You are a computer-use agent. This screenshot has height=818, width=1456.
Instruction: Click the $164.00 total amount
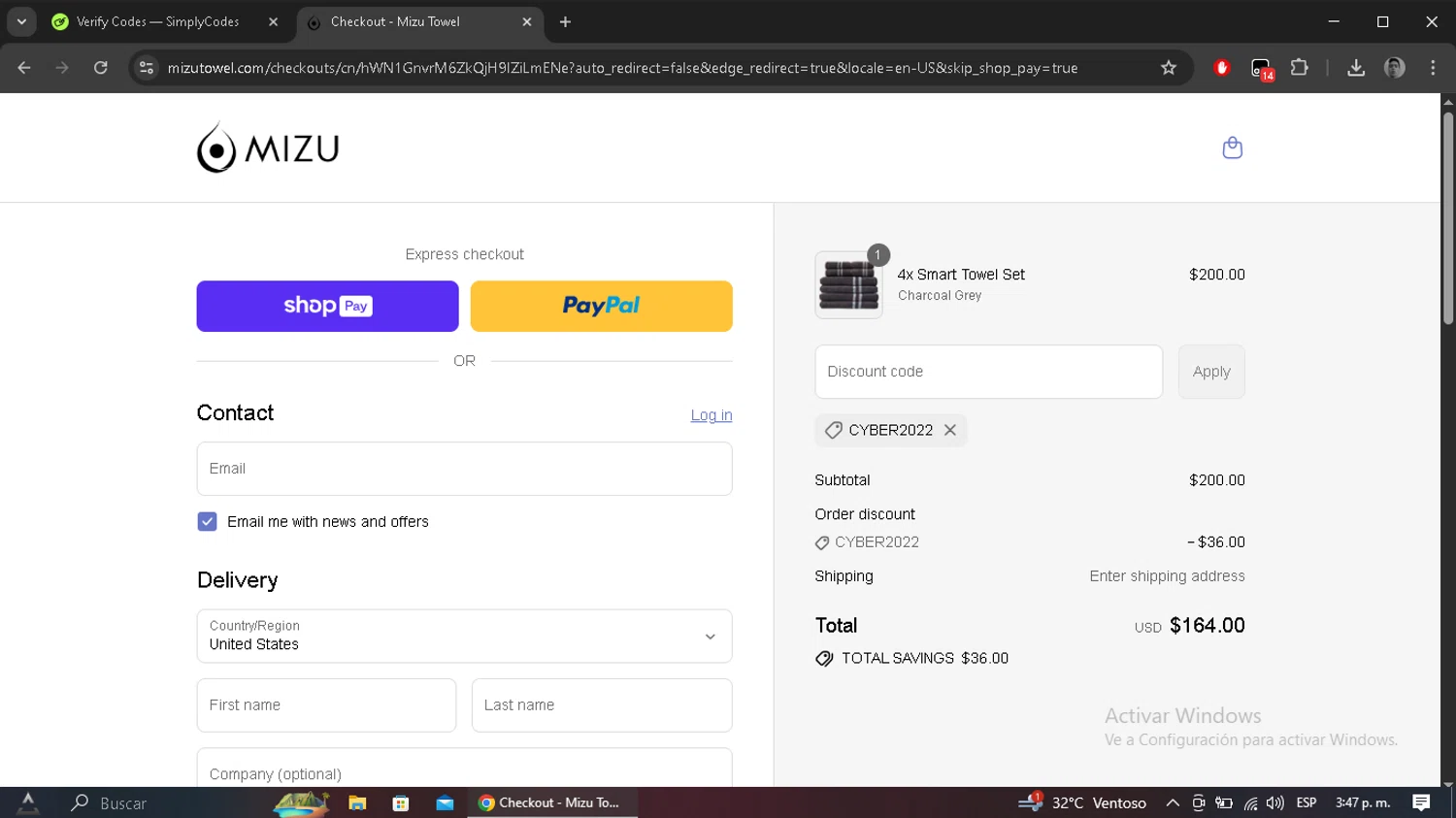tap(1208, 626)
